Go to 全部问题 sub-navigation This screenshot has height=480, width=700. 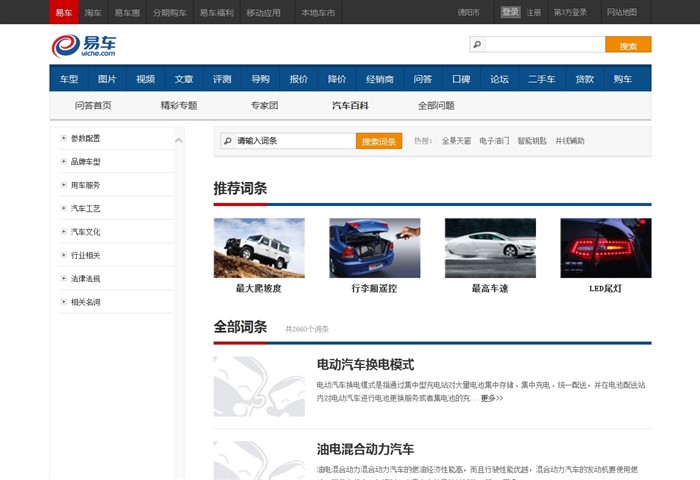436,105
